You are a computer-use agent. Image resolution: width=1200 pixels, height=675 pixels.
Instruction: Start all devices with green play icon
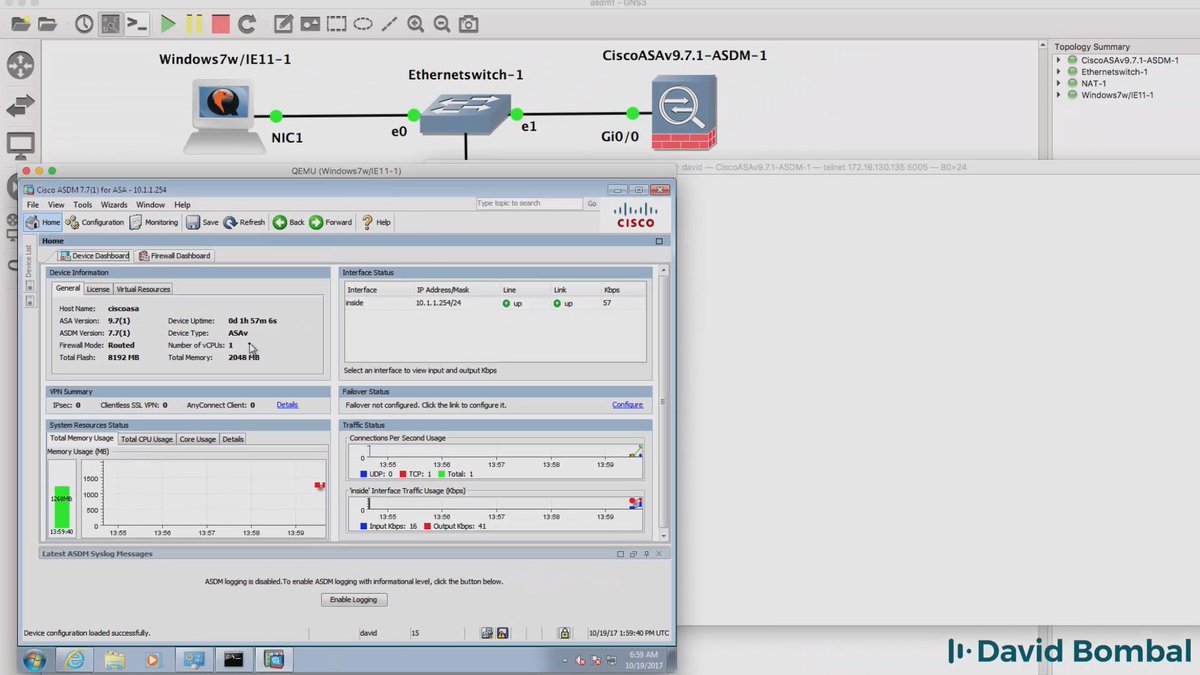click(x=168, y=23)
